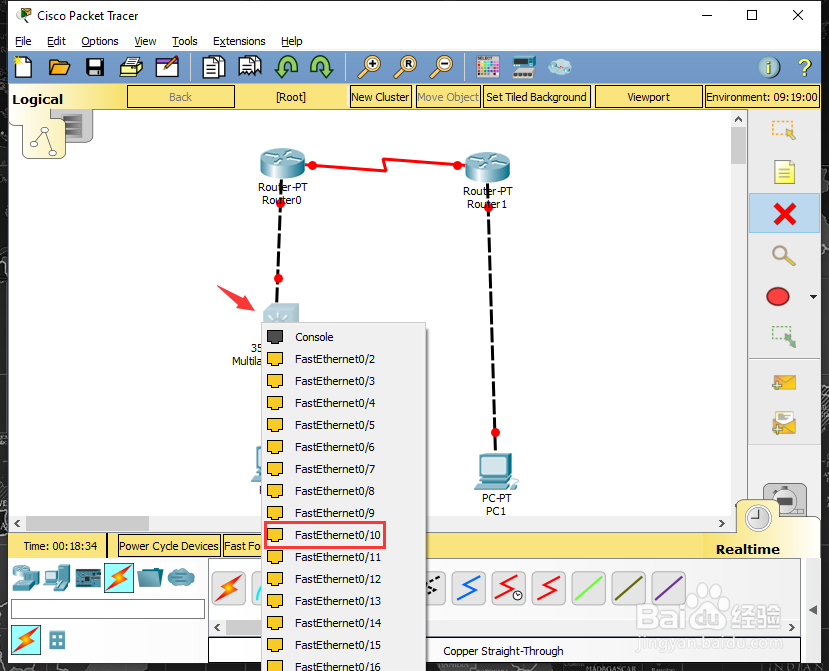
Task: Zoom out of the workspace
Action: 441,67
